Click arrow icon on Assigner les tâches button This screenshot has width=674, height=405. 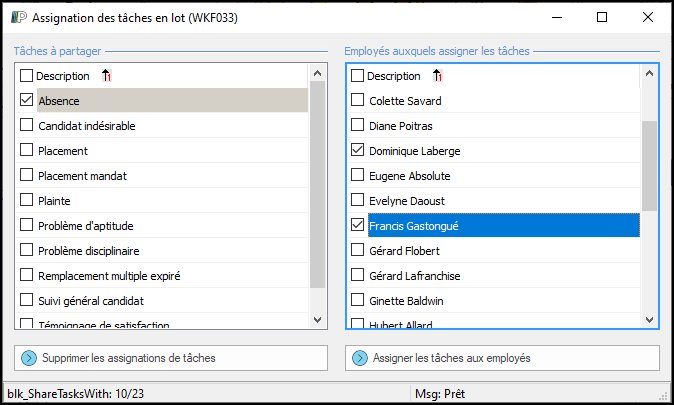click(360, 358)
